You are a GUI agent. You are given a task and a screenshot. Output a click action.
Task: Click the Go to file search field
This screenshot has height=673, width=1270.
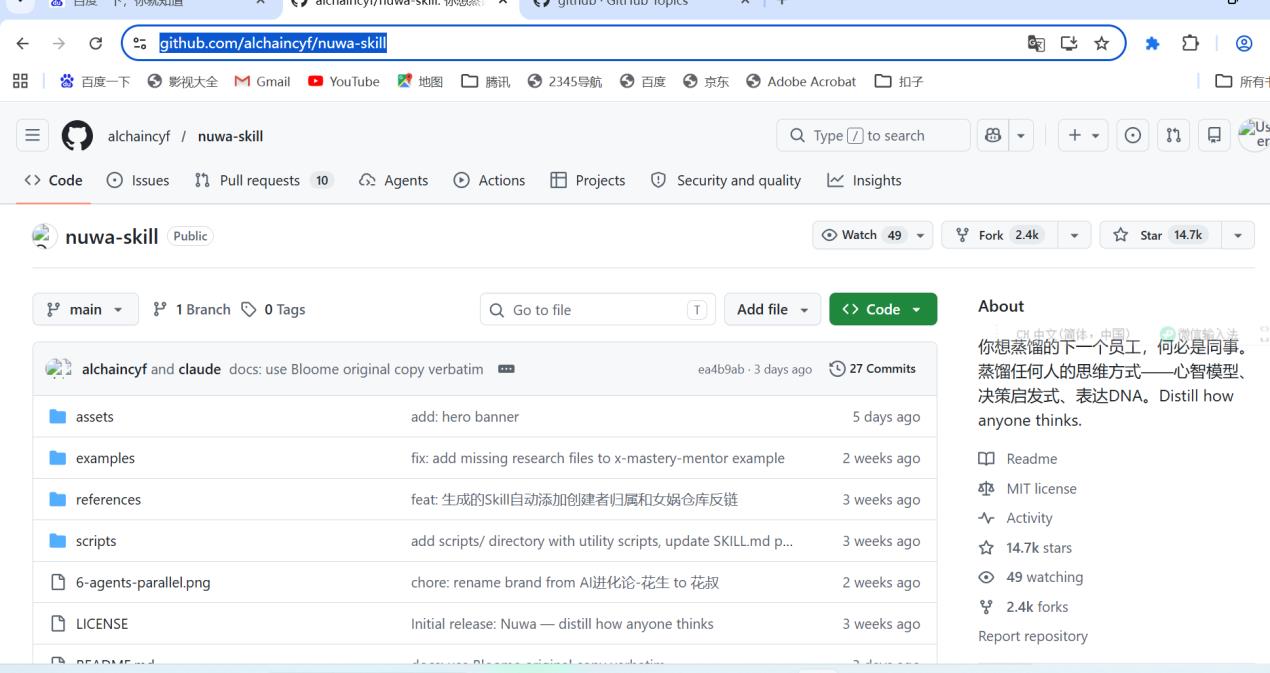coord(598,309)
